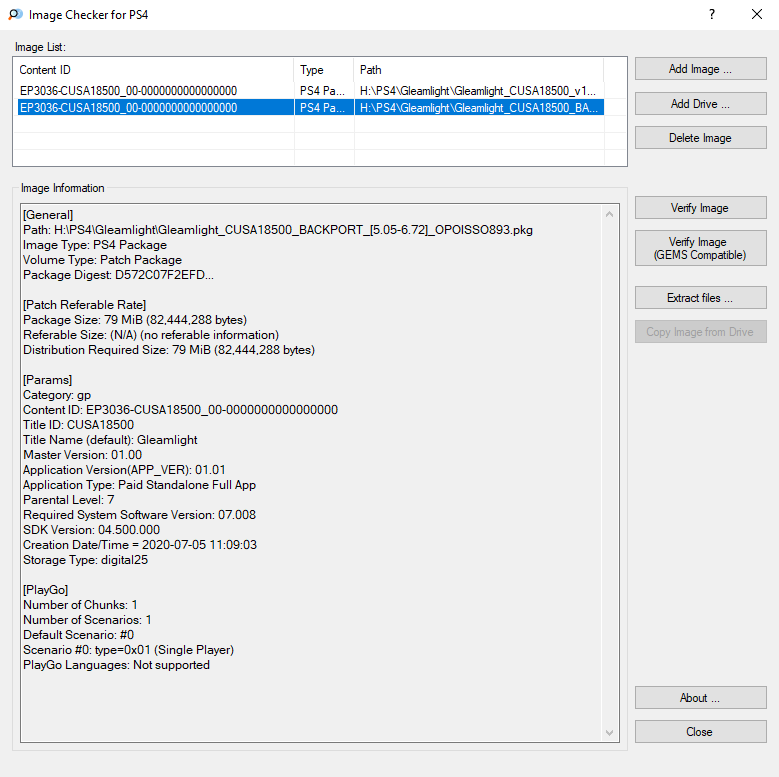Click the Image Type: PS4 Package line
779x777 pixels.
coord(95,245)
